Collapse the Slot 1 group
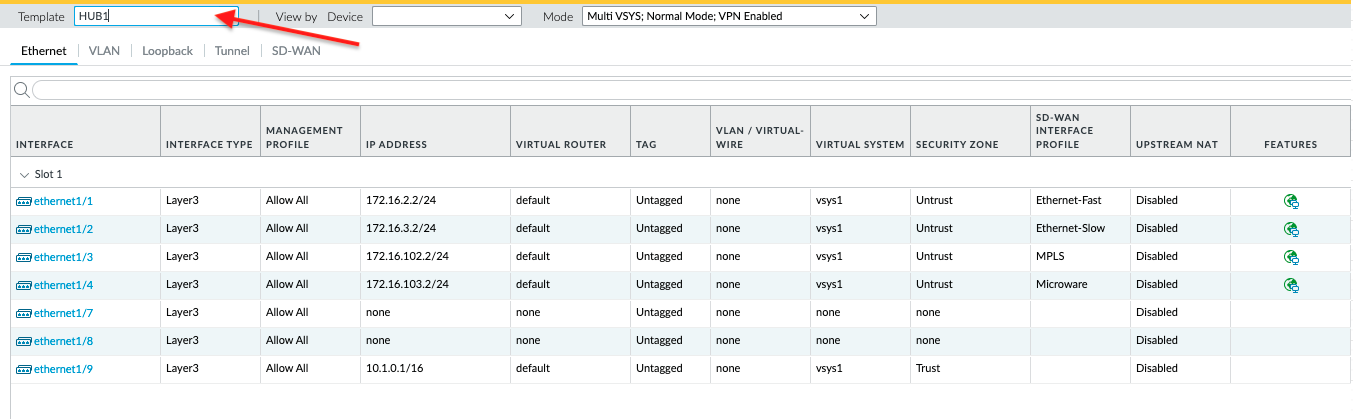 coord(24,174)
